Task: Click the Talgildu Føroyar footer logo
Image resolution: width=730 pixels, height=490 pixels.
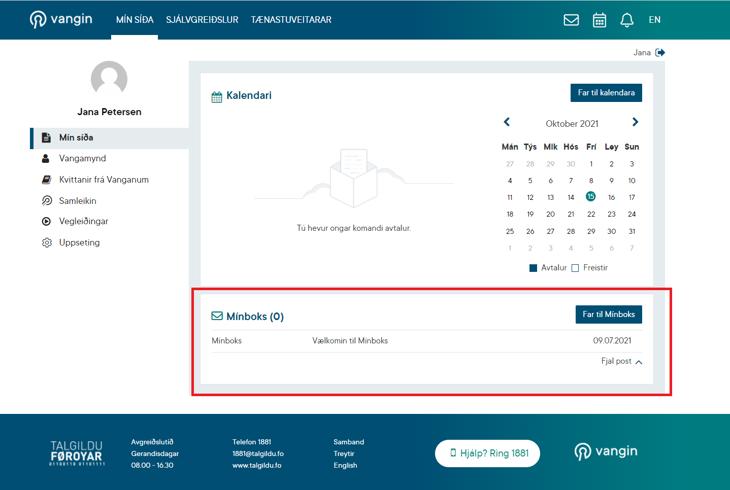Action: pyautogui.click(x=76, y=453)
